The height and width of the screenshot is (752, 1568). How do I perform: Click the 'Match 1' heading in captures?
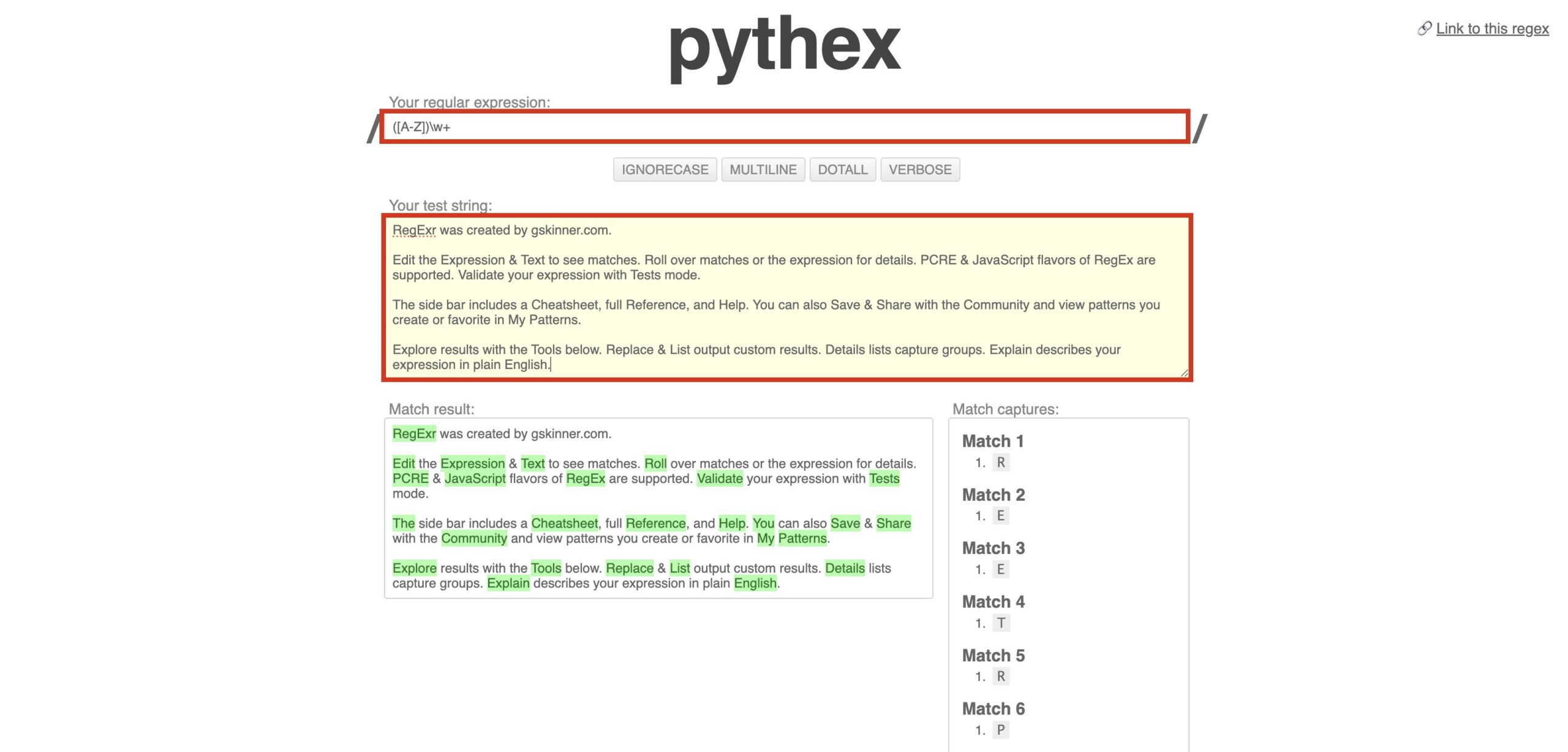[x=992, y=441]
